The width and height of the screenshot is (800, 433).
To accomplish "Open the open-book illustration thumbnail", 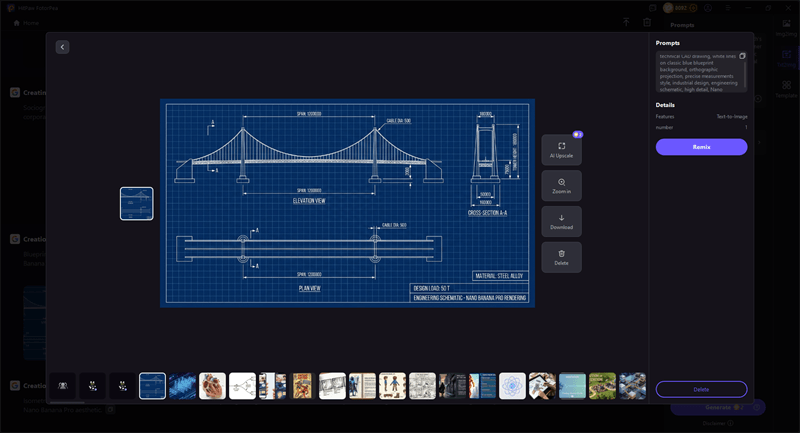I will click(x=362, y=386).
